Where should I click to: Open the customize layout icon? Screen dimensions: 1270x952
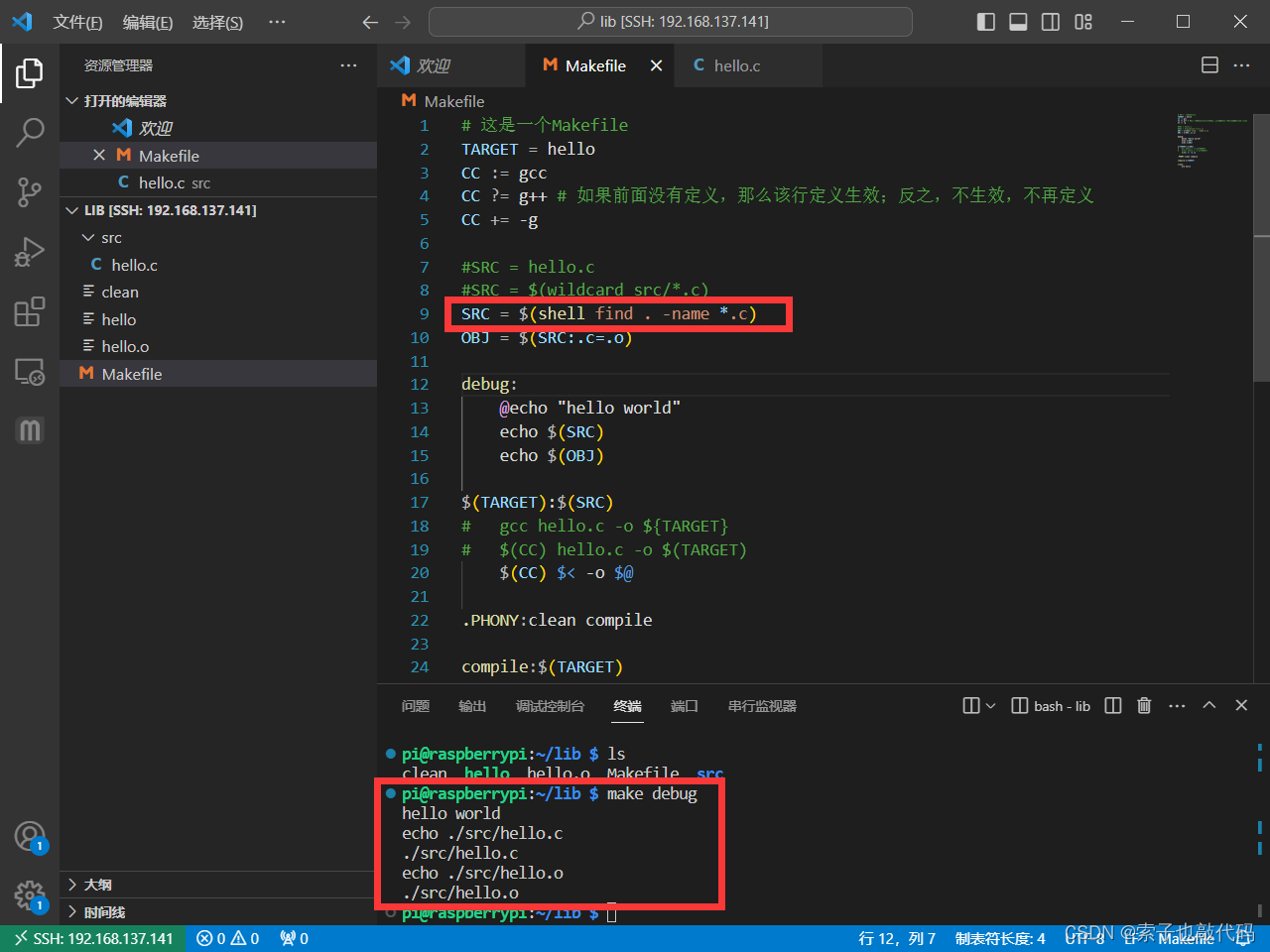coord(1083,22)
